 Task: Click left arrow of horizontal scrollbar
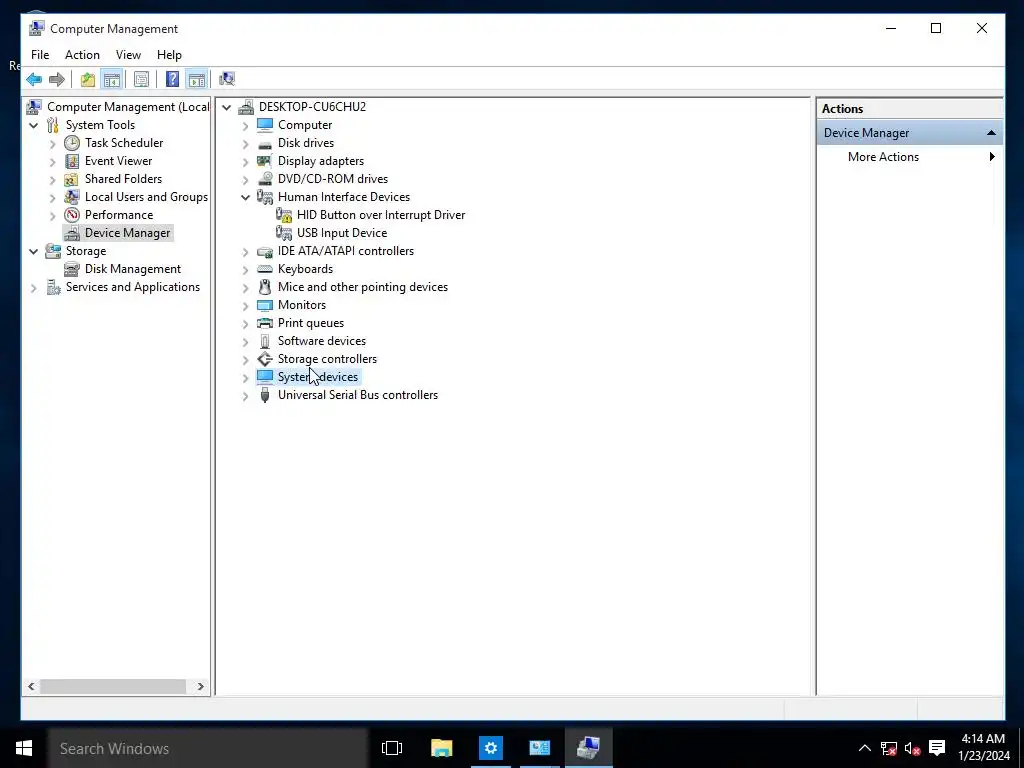31,686
